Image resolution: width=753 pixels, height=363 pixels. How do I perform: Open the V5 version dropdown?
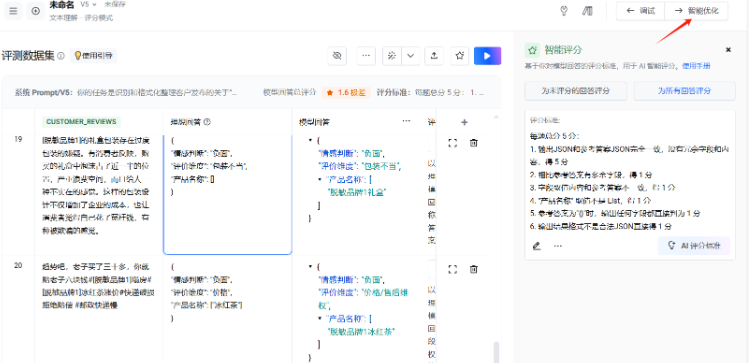(88, 4)
